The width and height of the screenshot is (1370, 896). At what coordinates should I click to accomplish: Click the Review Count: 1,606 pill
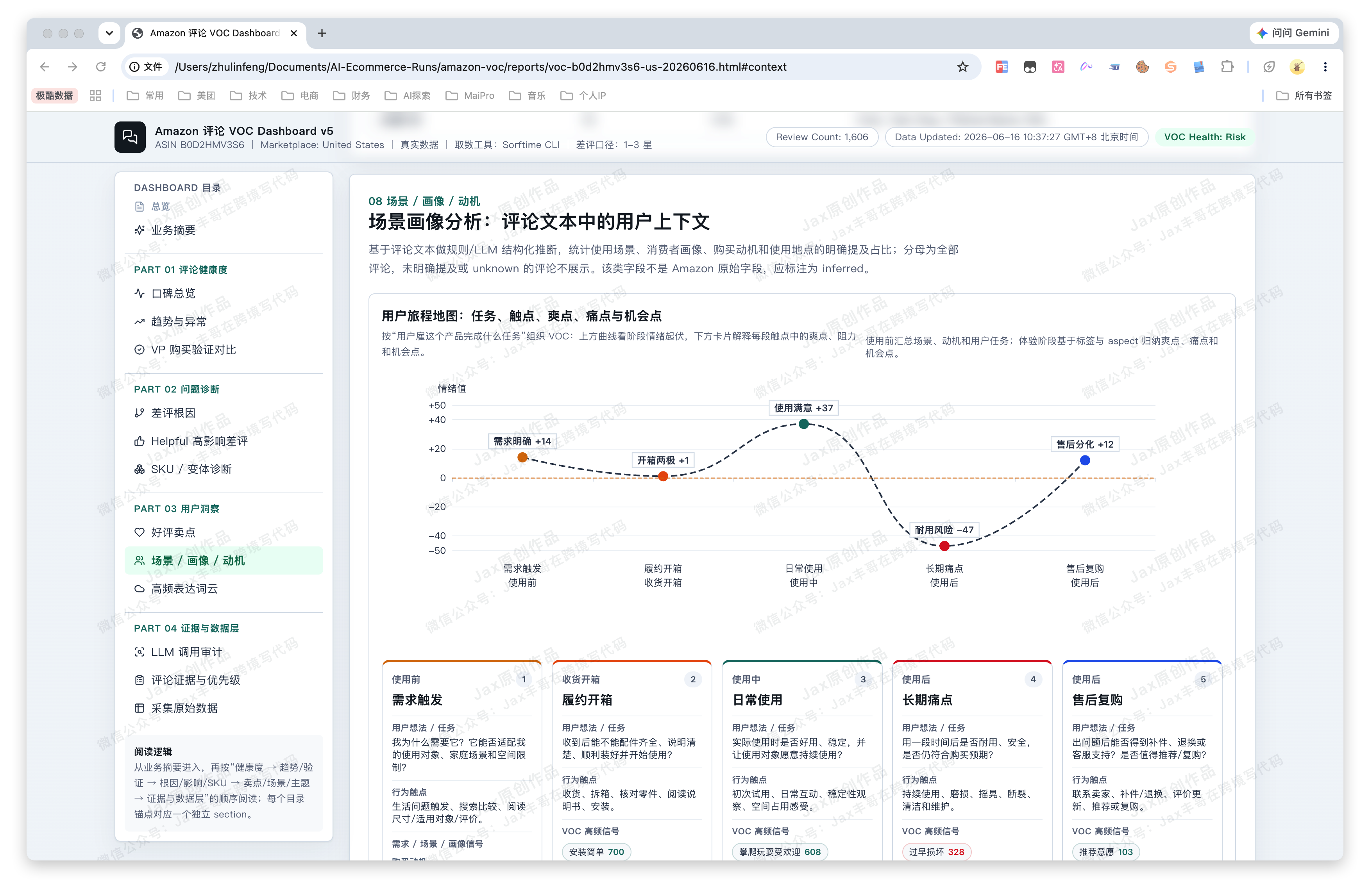point(822,137)
